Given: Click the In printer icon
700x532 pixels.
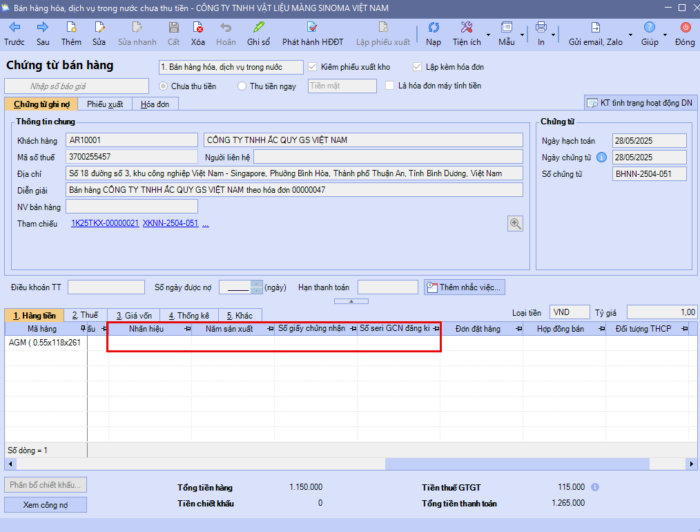Looking at the screenshot, I should pos(541,27).
